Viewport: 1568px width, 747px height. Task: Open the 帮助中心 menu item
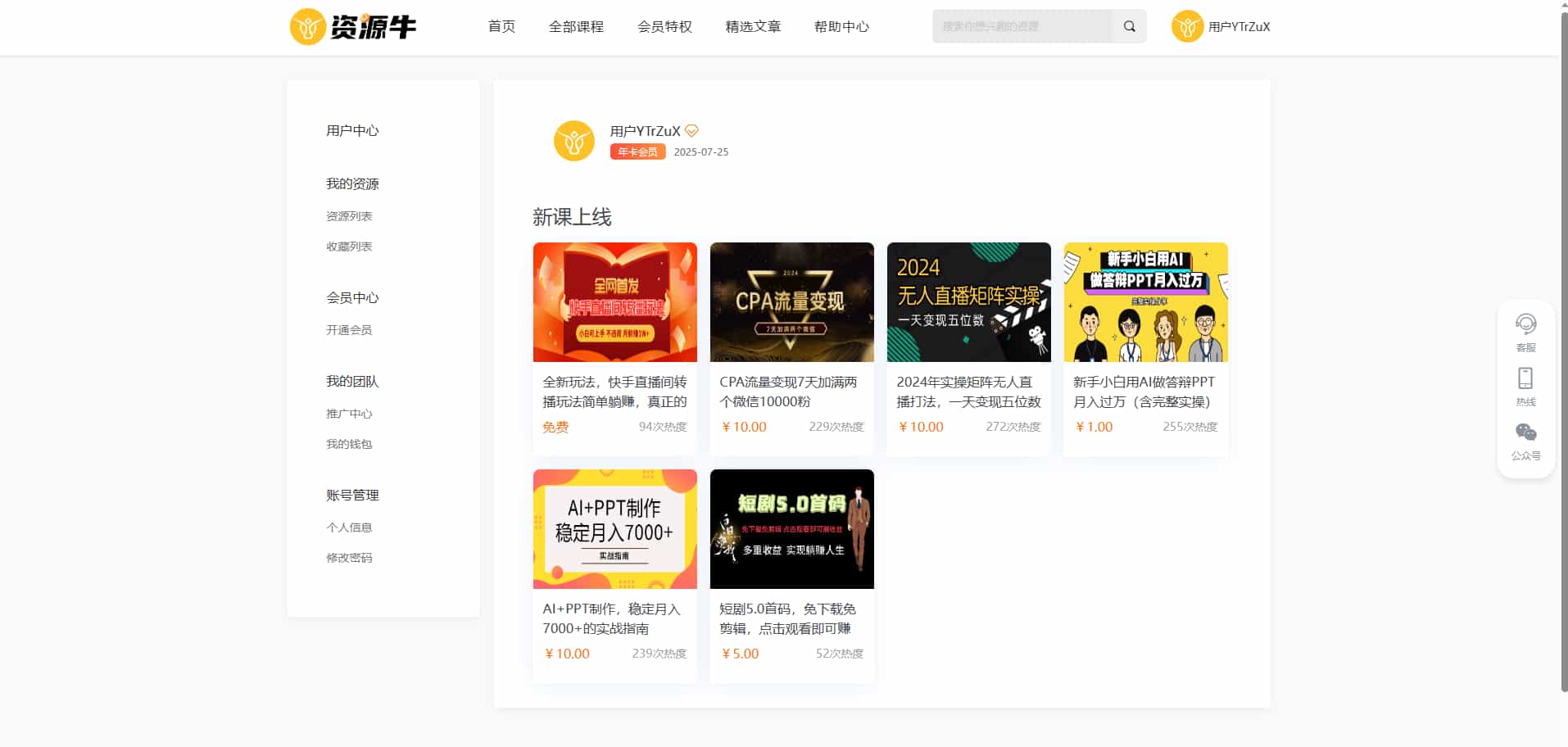pos(841,26)
